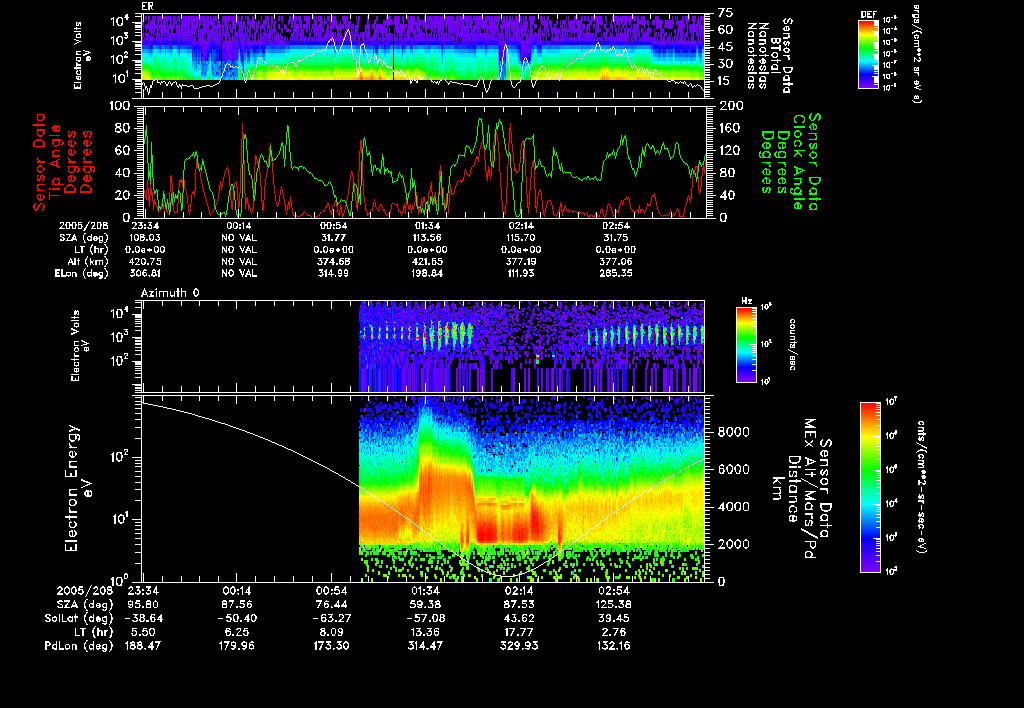Click the PdLon value '132.16'
This screenshot has height=708, width=1024.
[613, 646]
